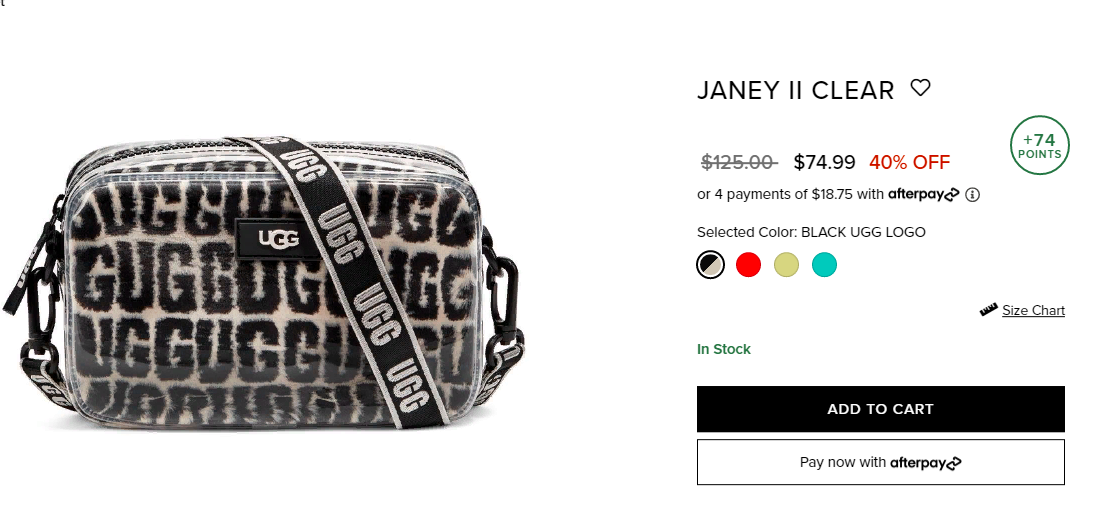Viewport: 1116px width, 505px height.
Task: Click the afterpay logo in installment text
Action: (924, 194)
